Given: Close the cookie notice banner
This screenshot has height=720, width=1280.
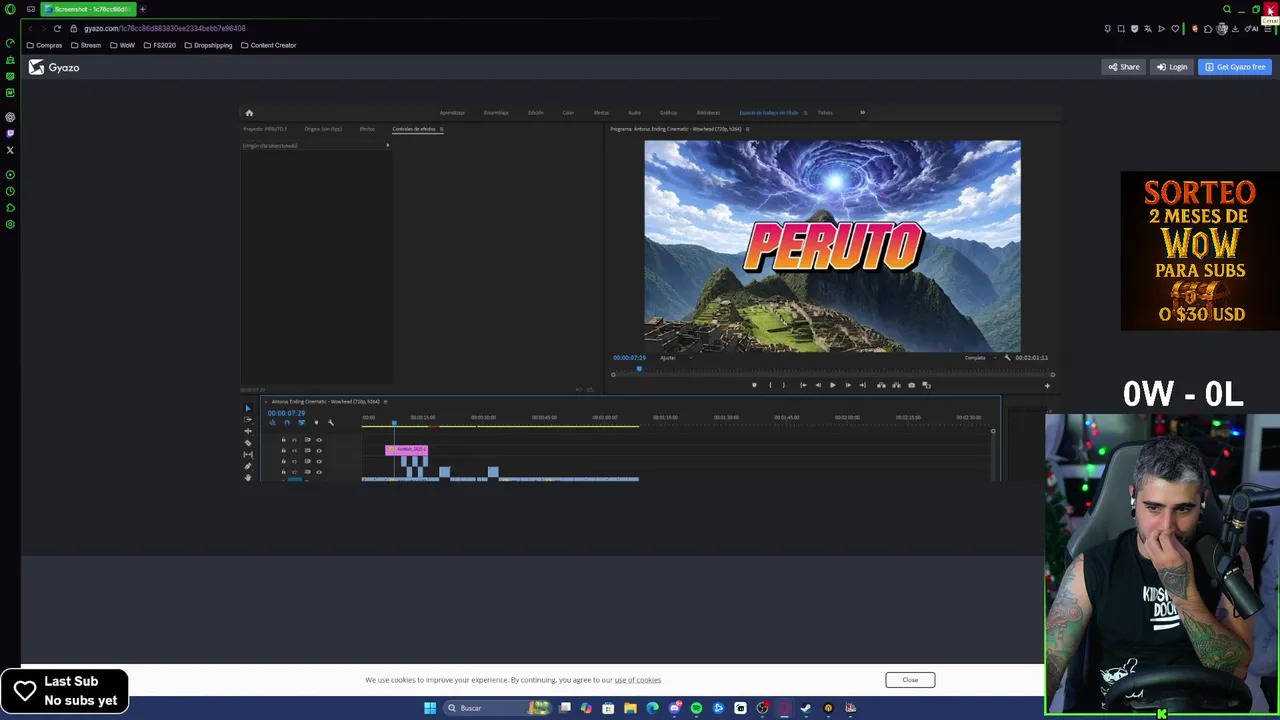Looking at the screenshot, I should point(910,680).
